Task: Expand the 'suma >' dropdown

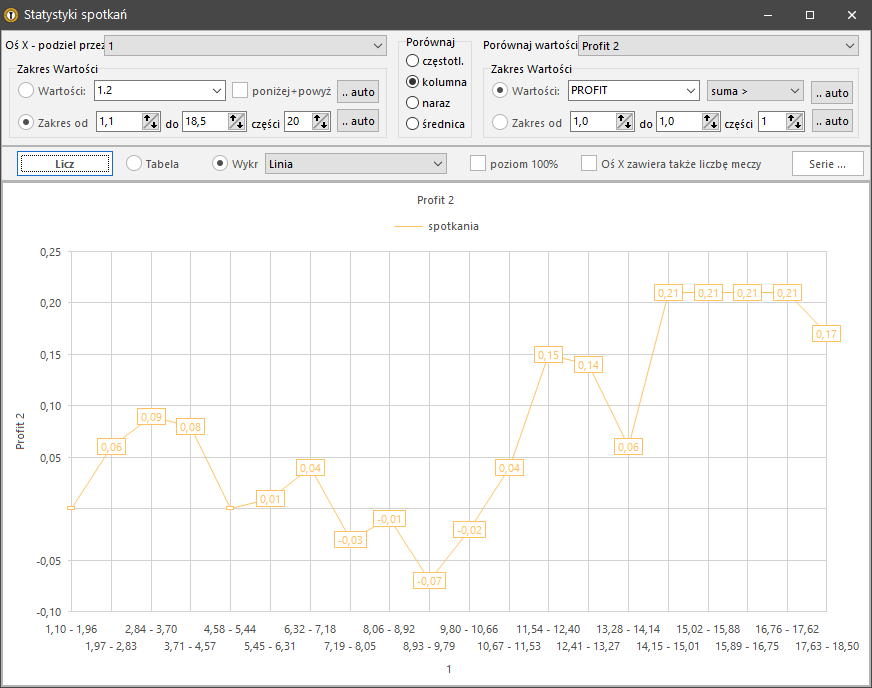Action: [755, 91]
